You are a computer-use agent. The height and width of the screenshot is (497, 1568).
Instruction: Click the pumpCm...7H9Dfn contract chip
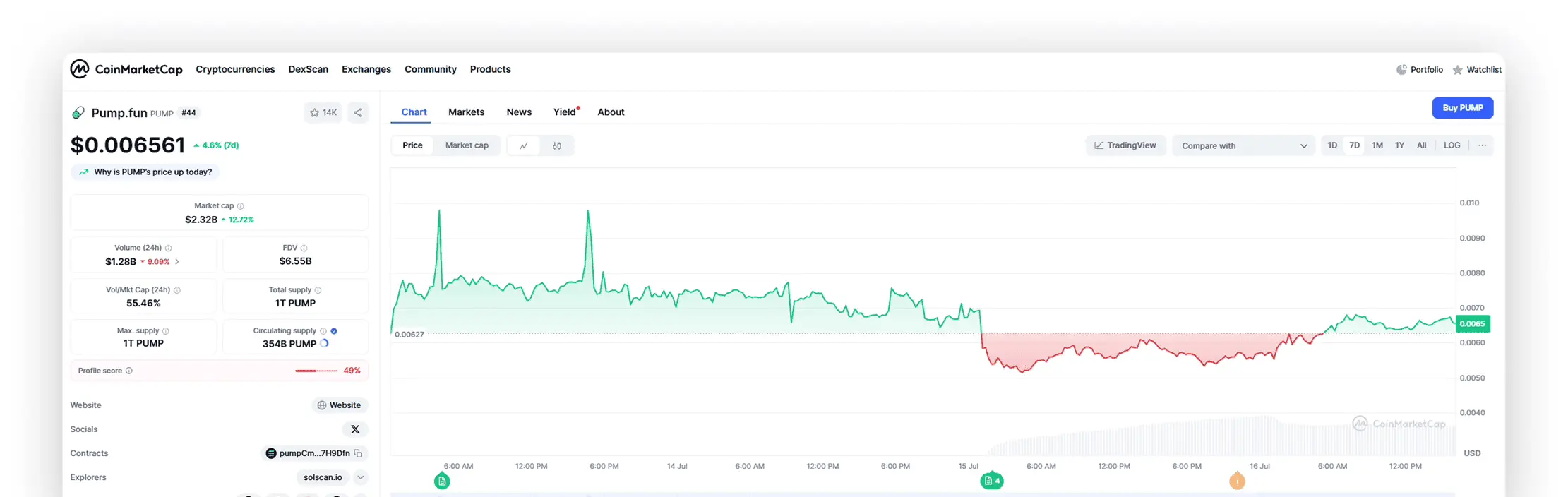[315, 453]
